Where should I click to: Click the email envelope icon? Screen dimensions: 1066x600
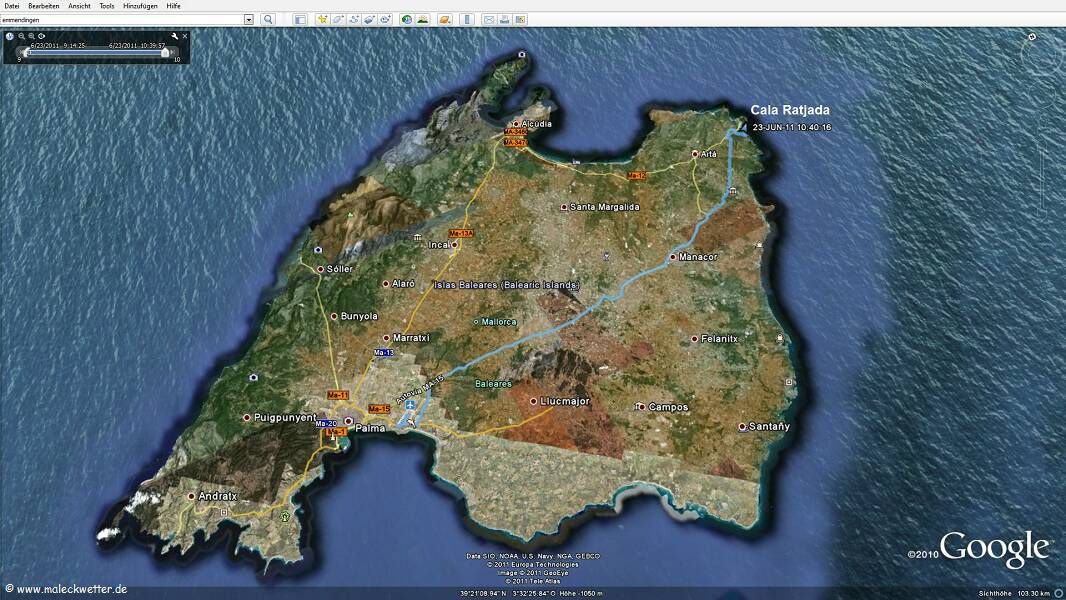[489, 19]
